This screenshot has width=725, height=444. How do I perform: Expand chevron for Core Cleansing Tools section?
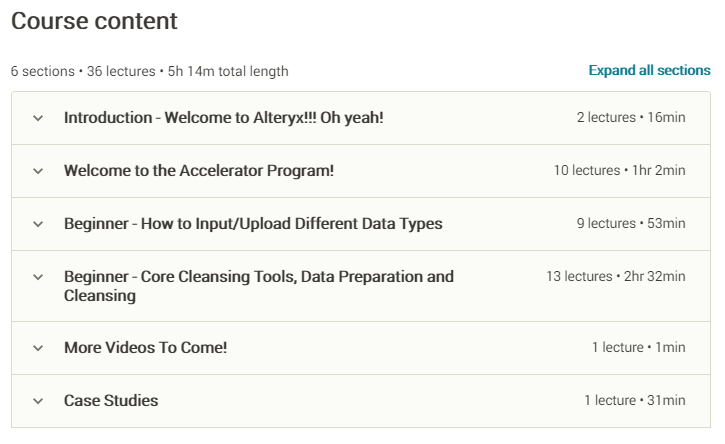(x=38, y=277)
